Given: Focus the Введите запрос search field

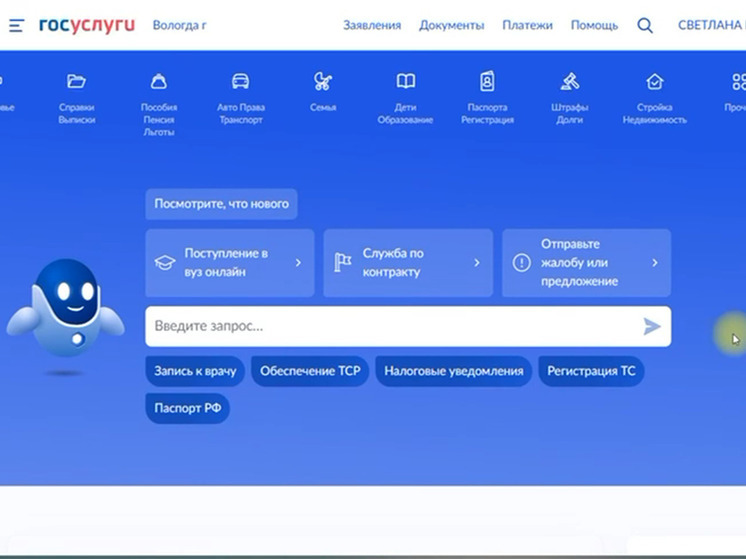Looking at the screenshot, I should tap(408, 326).
